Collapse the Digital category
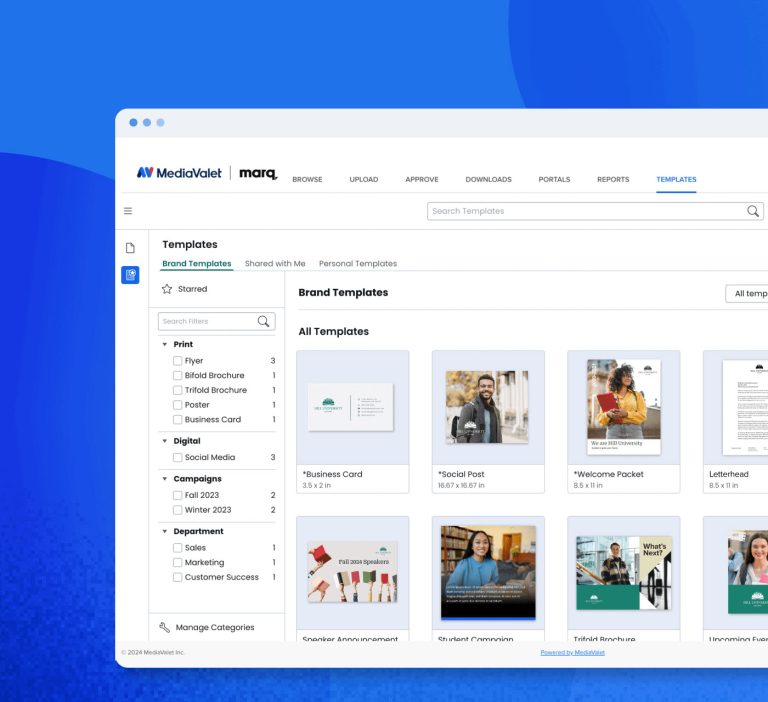 165,441
